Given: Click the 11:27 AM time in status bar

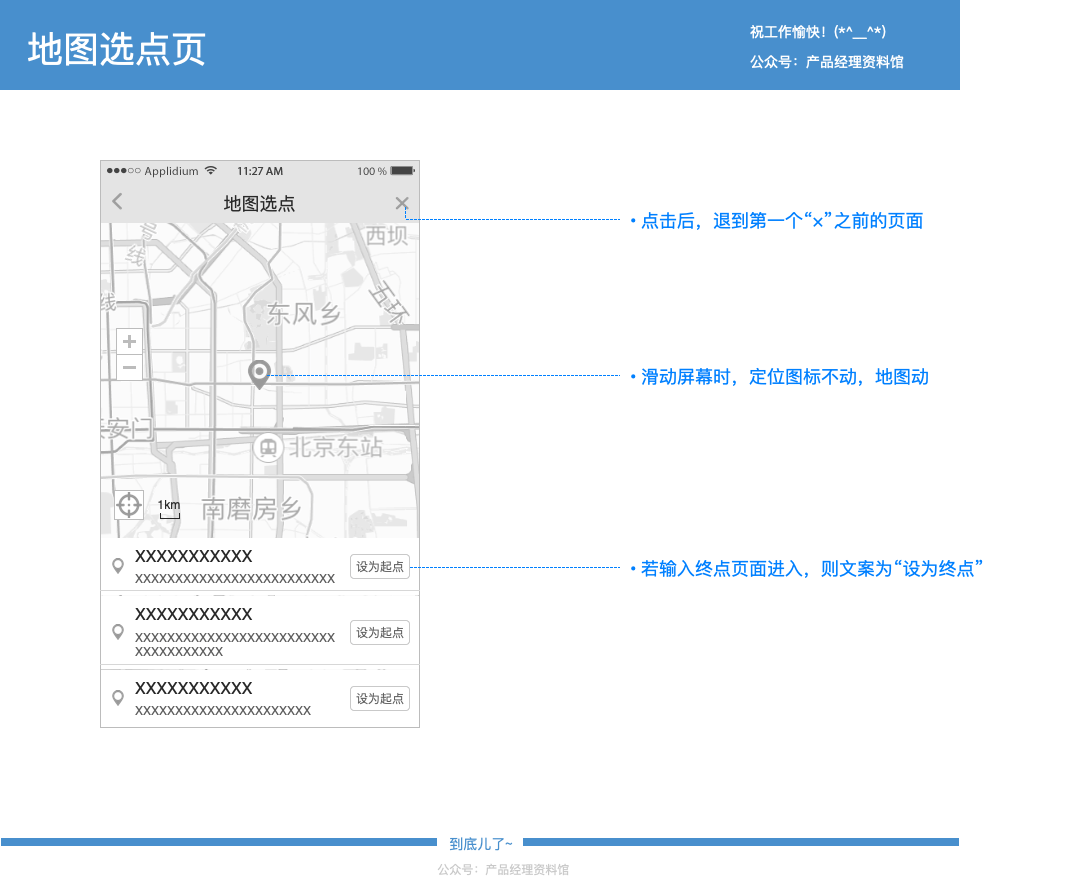Looking at the screenshot, I should [x=260, y=171].
